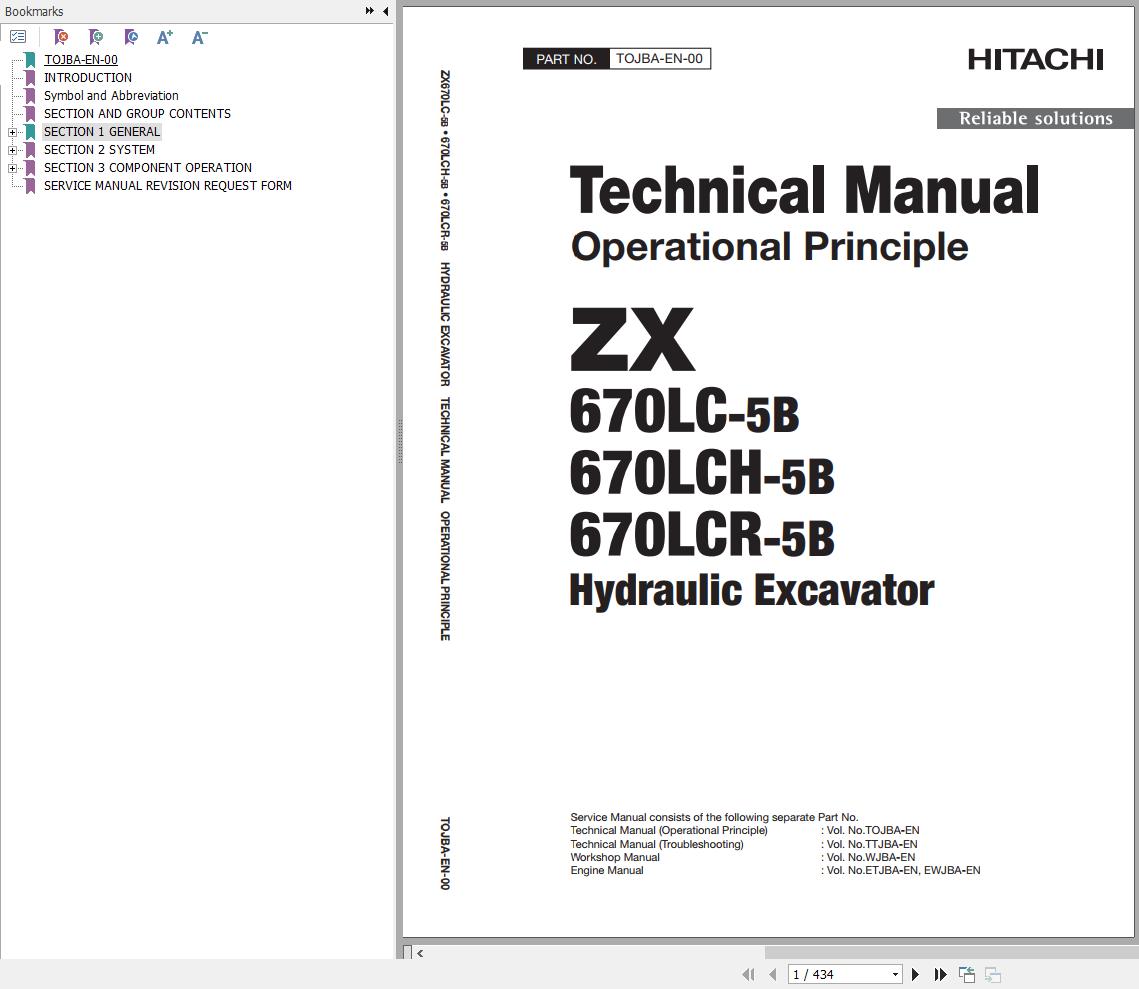The image size is (1139, 989).
Task: Jump to the last page
Action: [x=940, y=974]
